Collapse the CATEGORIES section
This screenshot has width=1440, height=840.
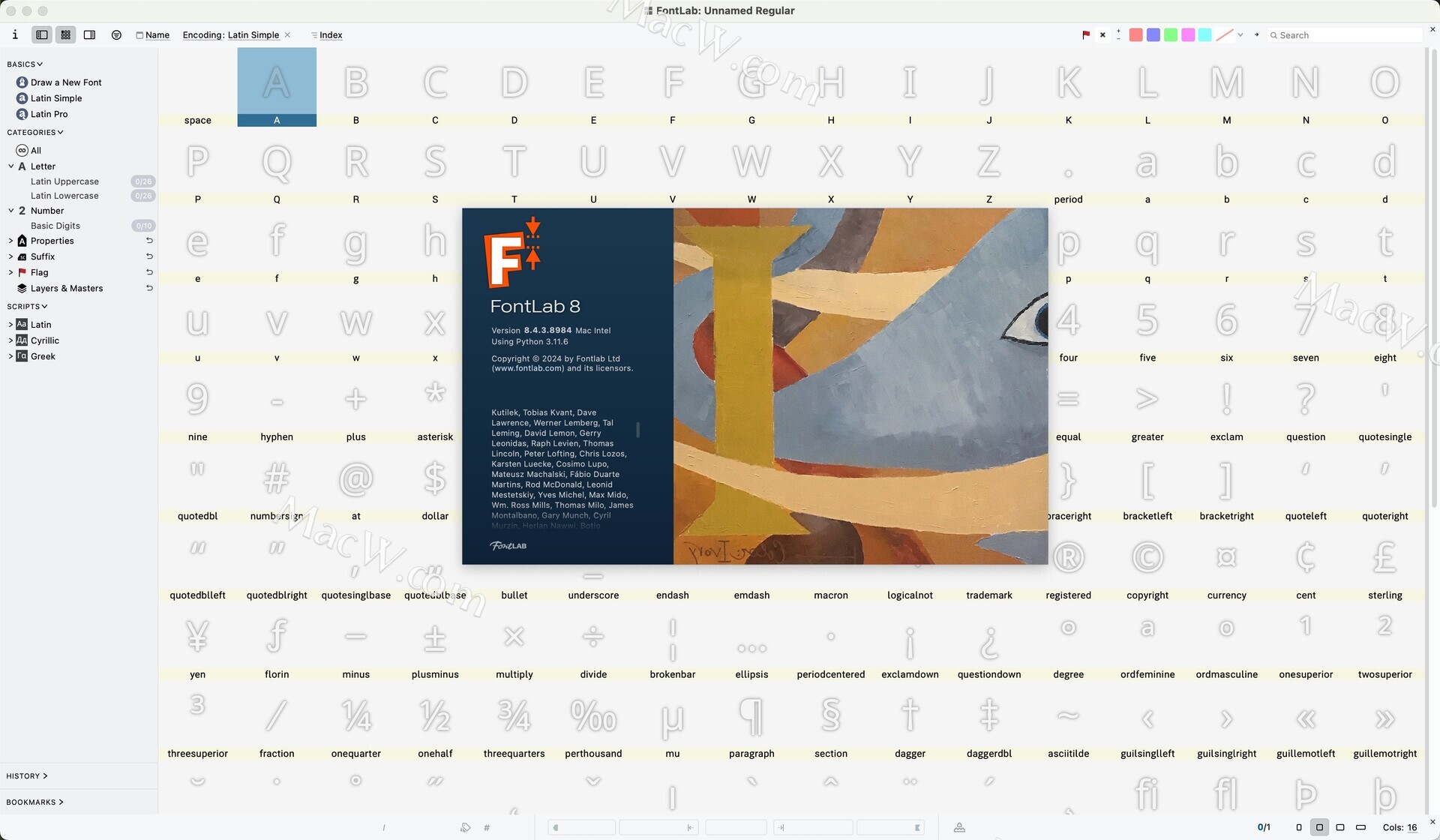click(35, 133)
